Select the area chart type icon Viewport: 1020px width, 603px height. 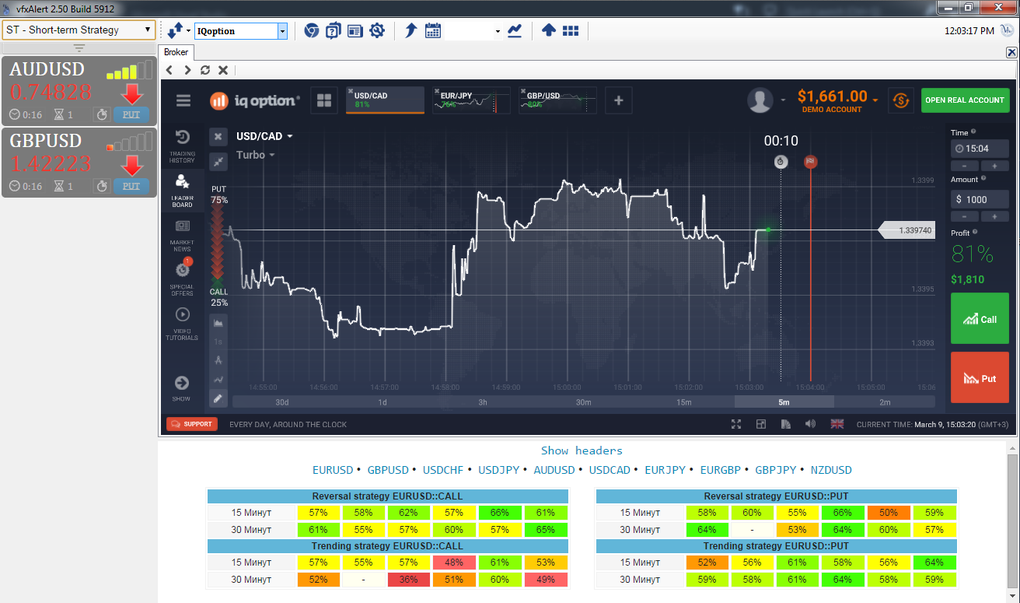[x=218, y=323]
